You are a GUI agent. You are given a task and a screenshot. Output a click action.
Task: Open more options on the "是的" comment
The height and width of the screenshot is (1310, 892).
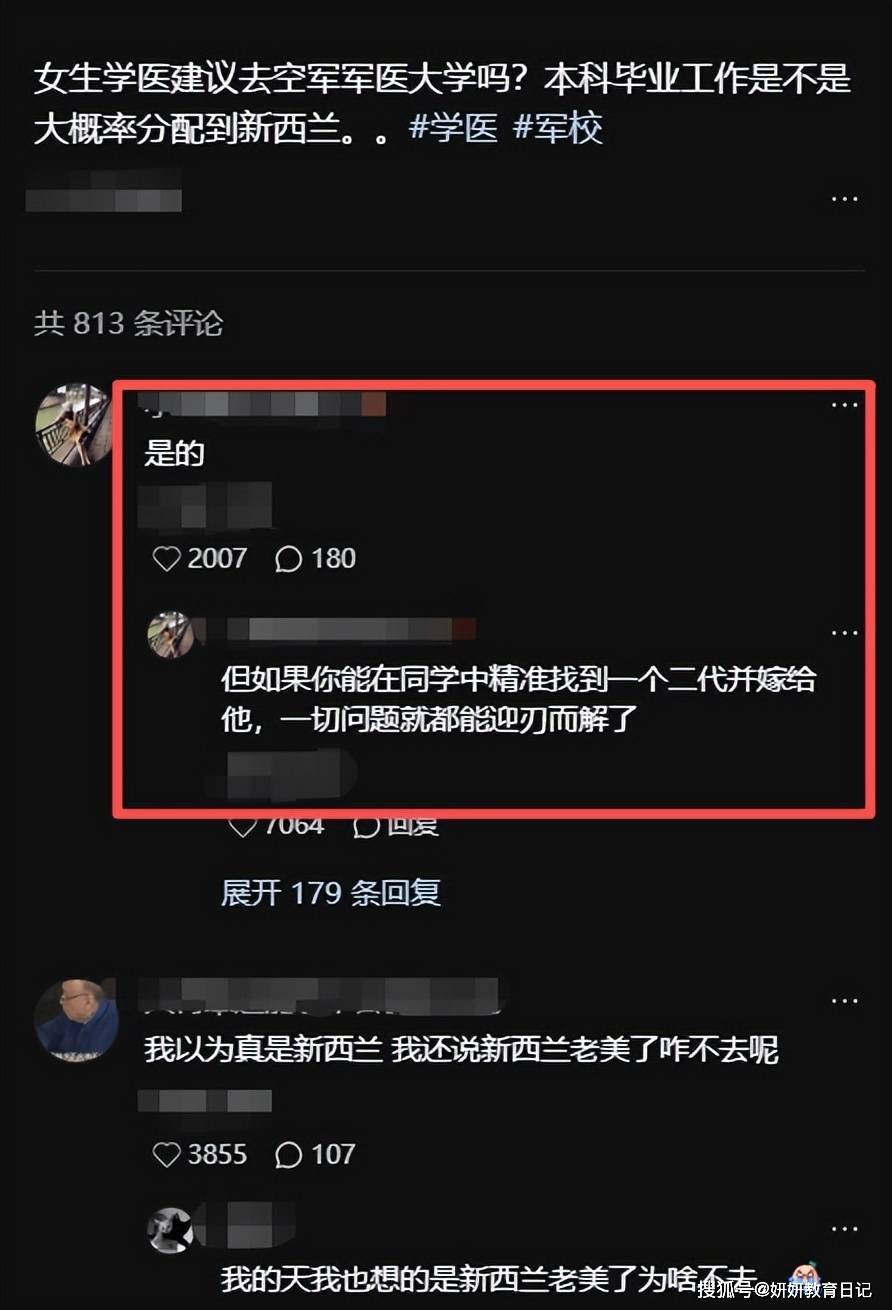845,405
